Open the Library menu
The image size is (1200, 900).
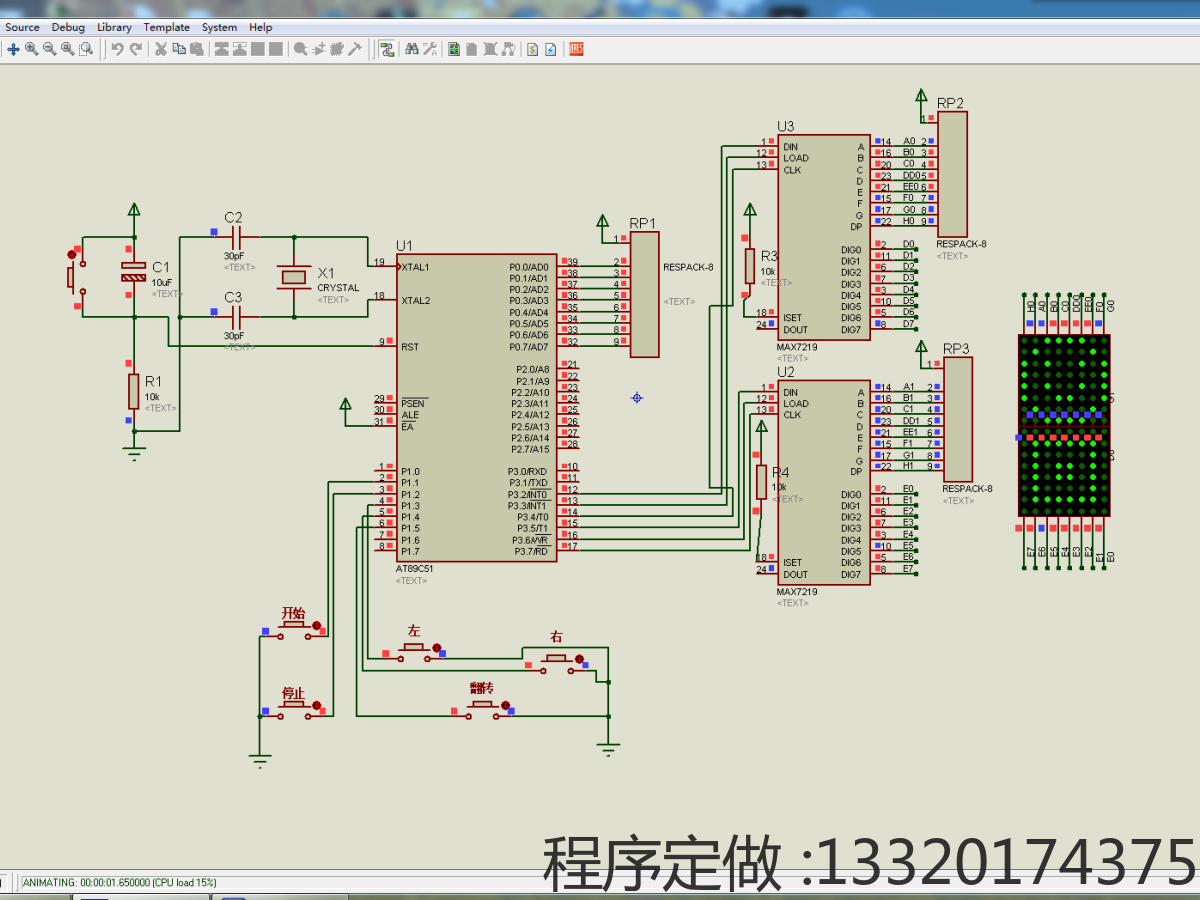click(113, 27)
